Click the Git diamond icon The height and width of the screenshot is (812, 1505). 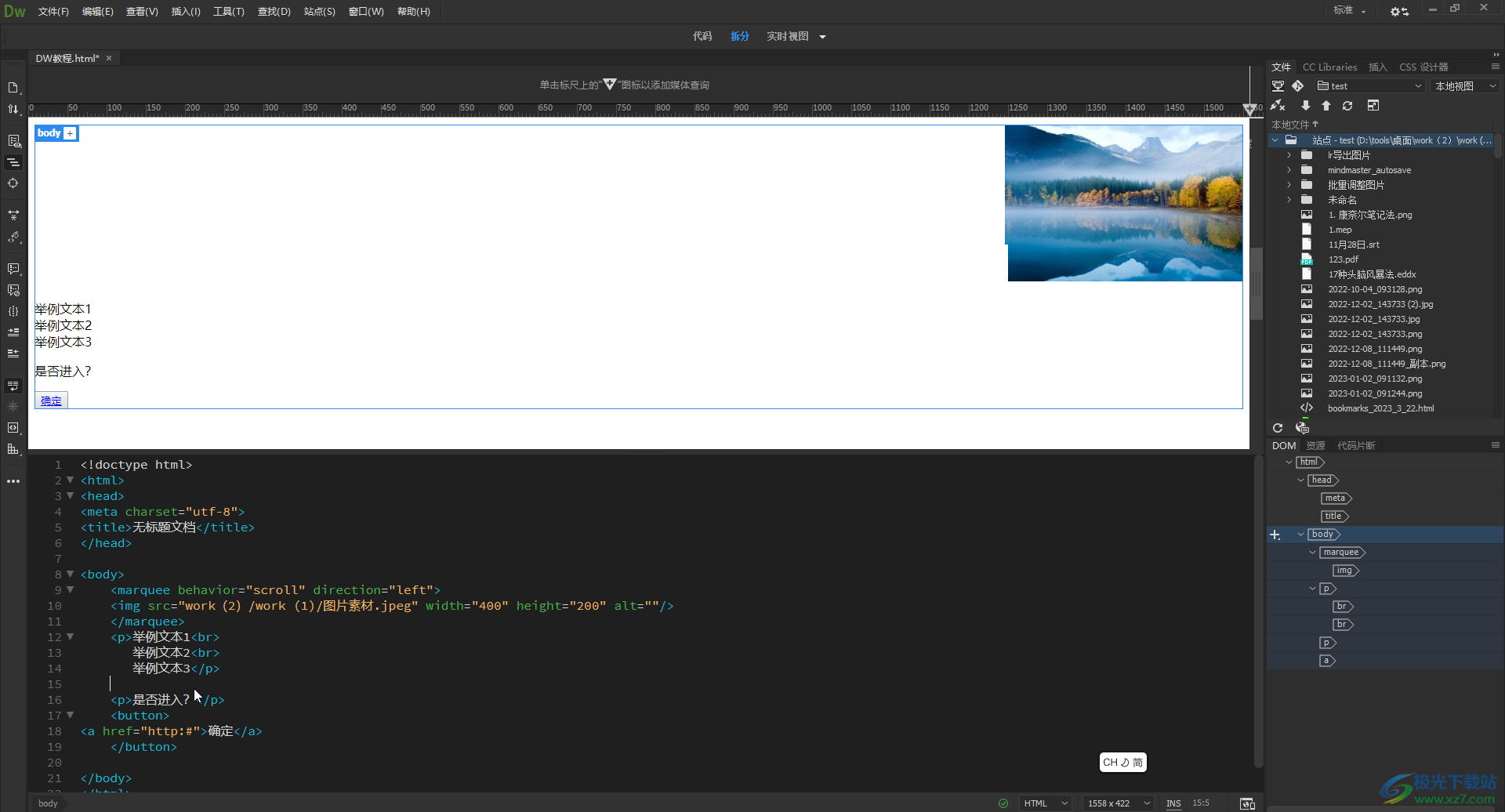click(1298, 86)
